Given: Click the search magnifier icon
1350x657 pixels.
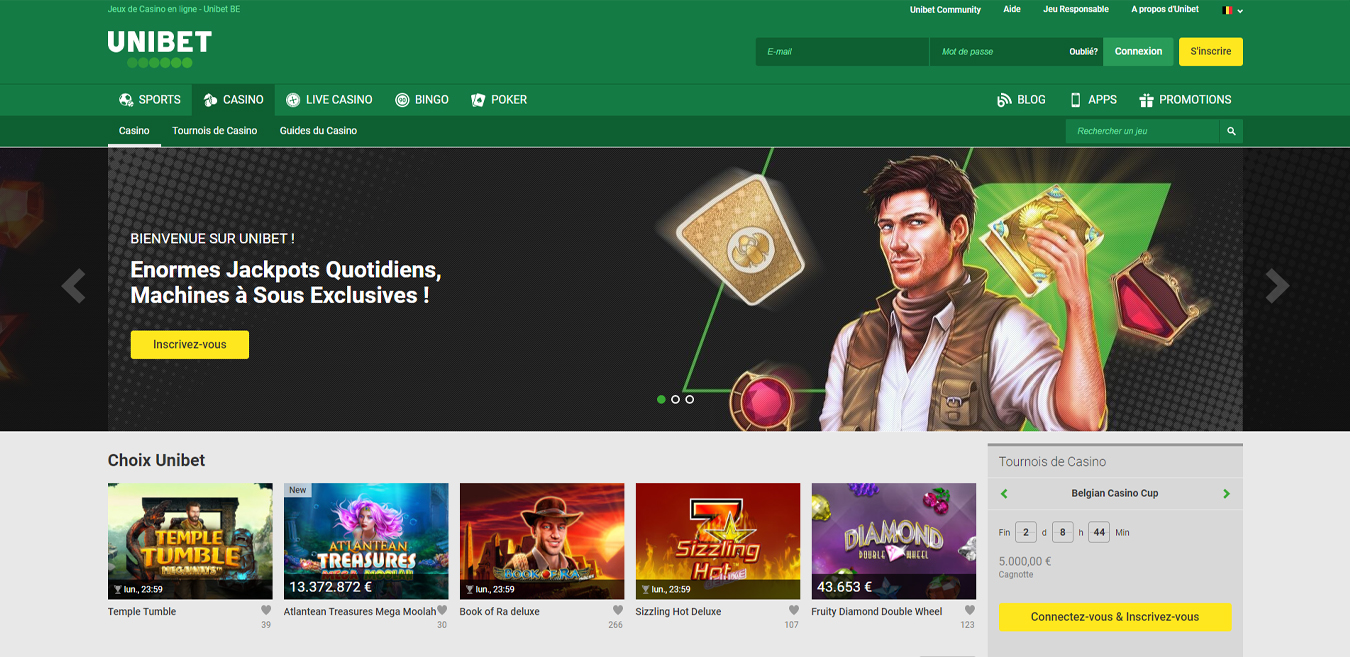Looking at the screenshot, I should coord(1232,131).
